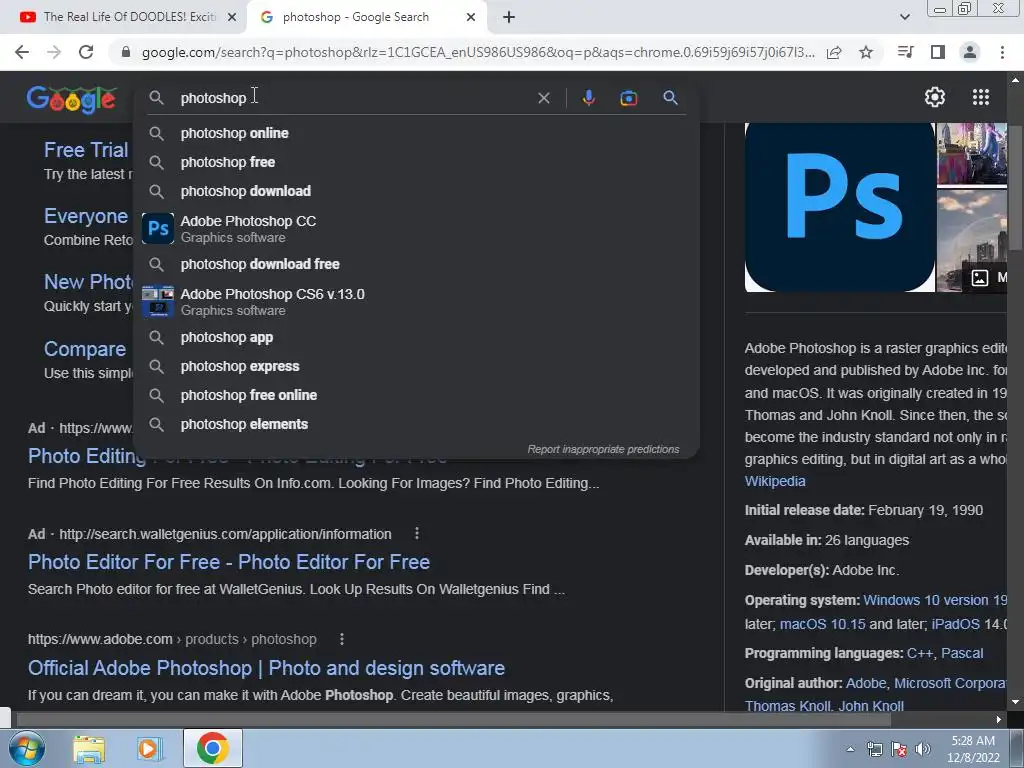Open the Windows Start button
The width and height of the screenshot is (1024, 768).
pyautogui.click(x=25, y=748)
